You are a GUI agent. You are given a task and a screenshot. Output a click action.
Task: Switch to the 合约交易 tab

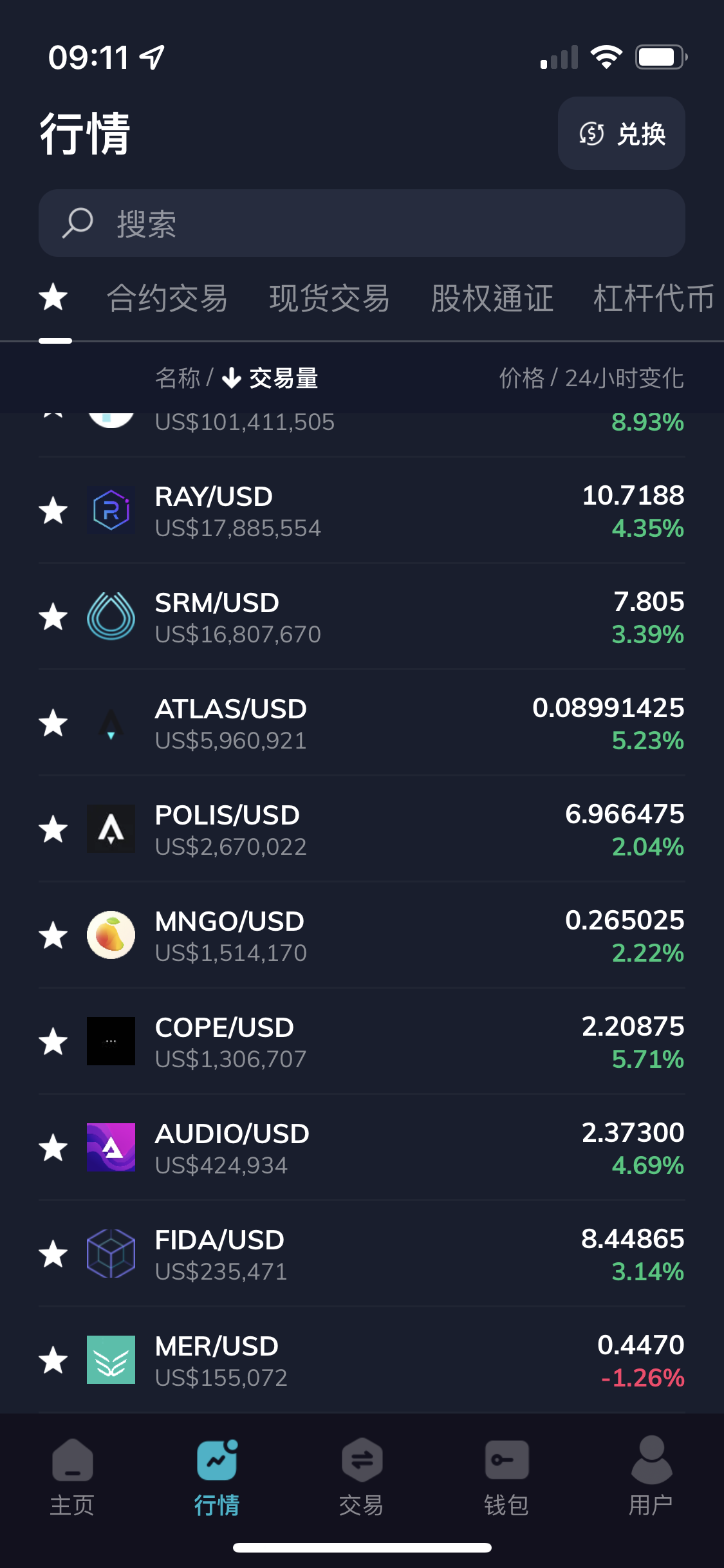pyautogui.click(x=167, y=298)
